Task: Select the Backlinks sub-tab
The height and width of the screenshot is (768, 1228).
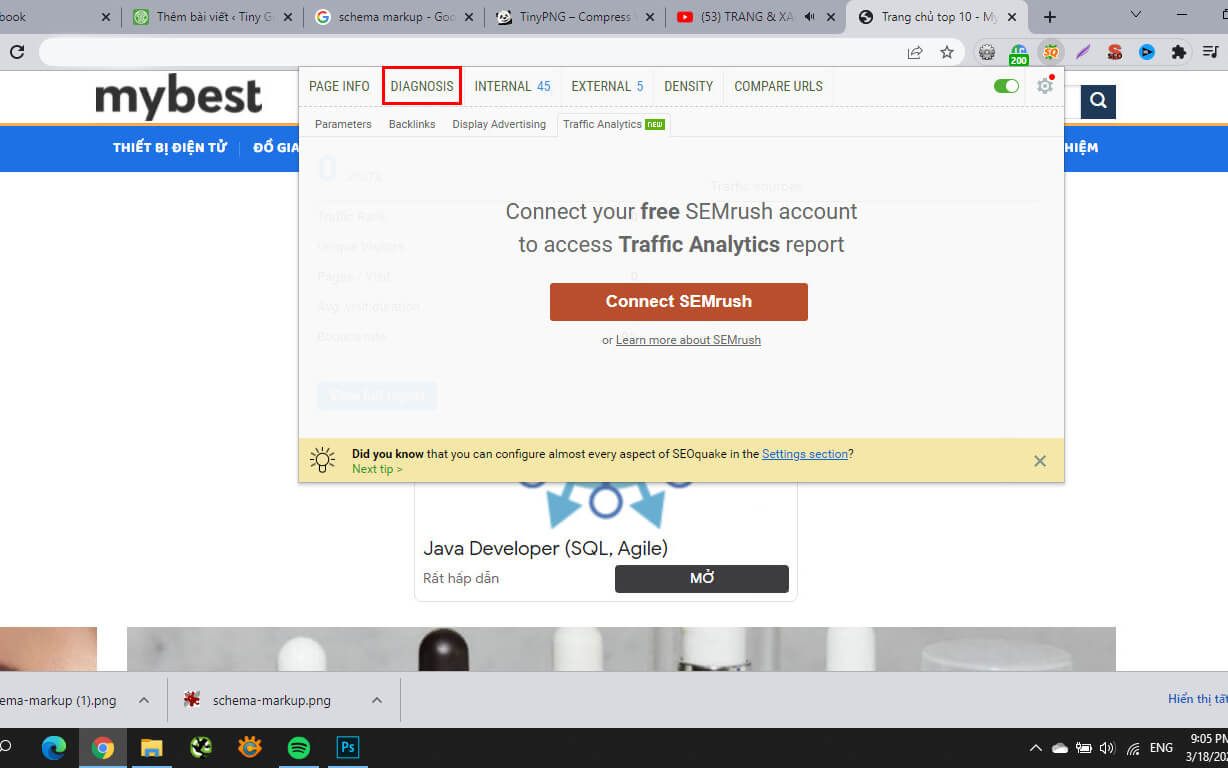Action: click(x=412, y=124)
